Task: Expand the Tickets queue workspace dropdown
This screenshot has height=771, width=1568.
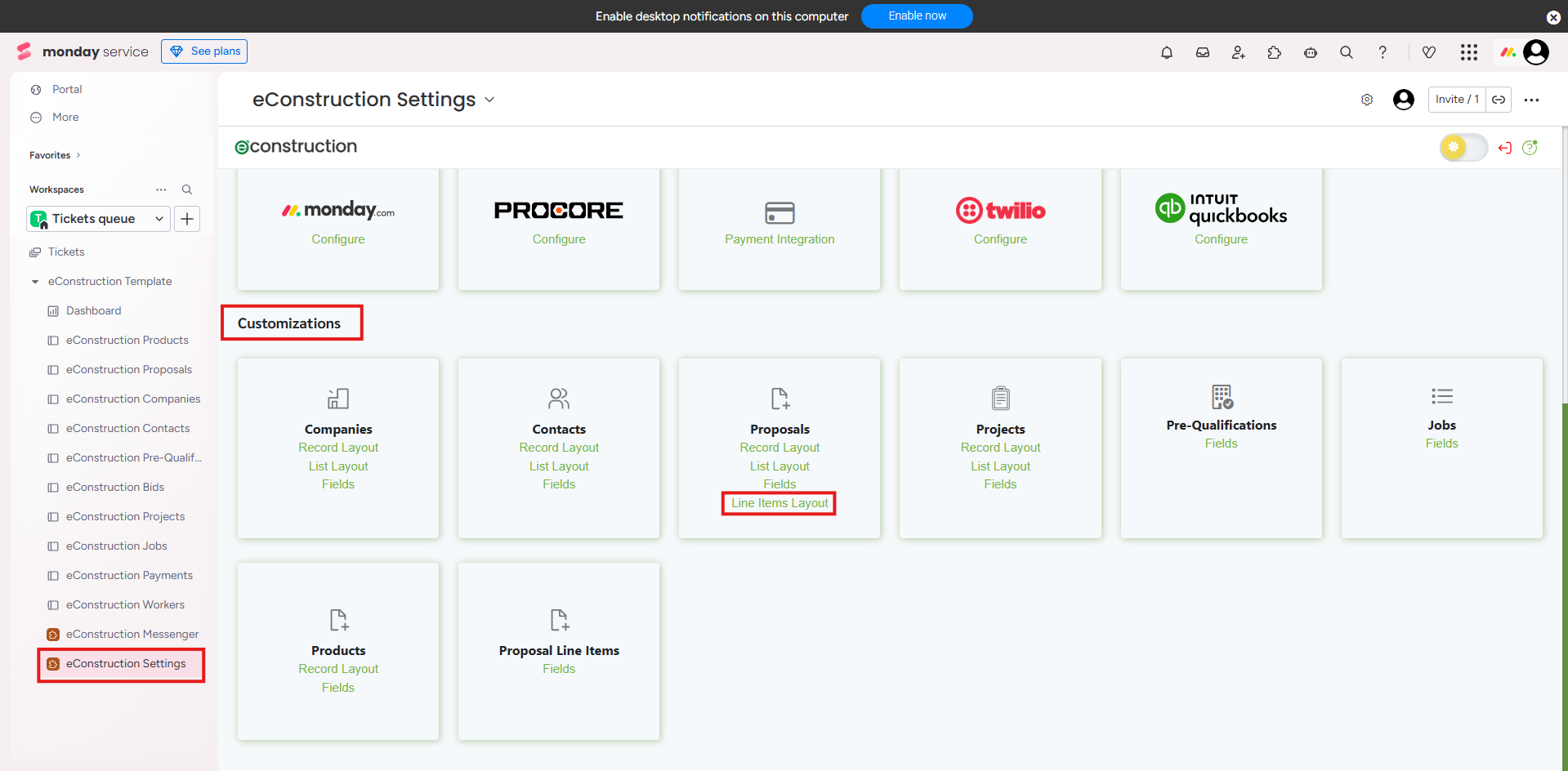Action: (159, 219)
